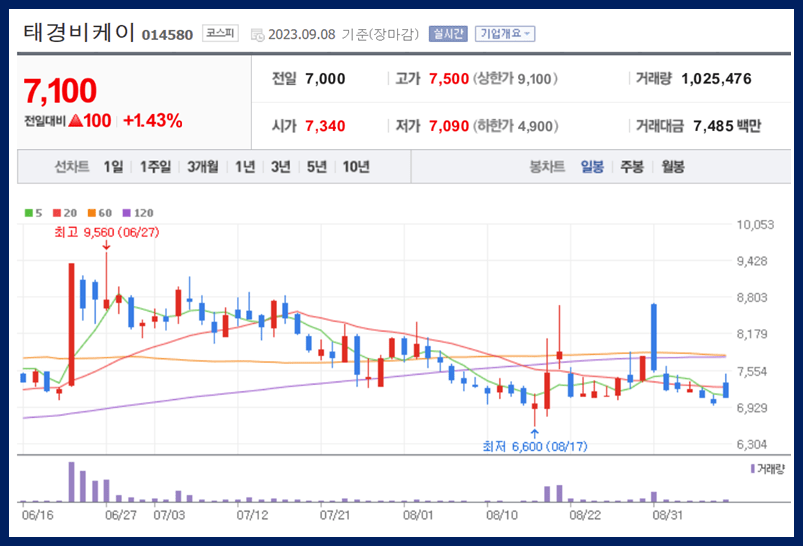The height and width of the screenshot is (546, 803).
Task: Open the 기업개요 dropdown
Action: point(505,34)
